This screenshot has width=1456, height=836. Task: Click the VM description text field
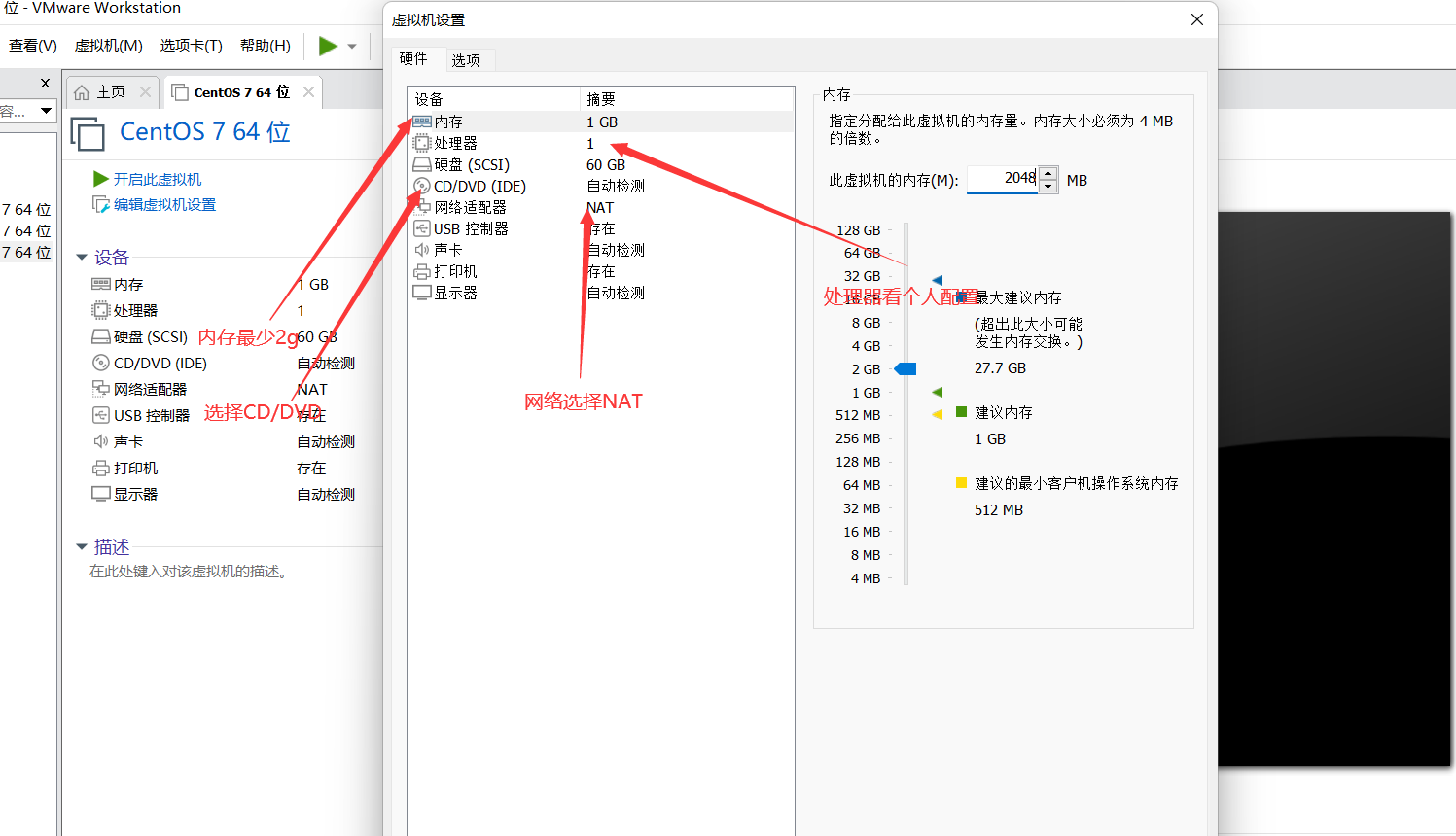point(188,572)
